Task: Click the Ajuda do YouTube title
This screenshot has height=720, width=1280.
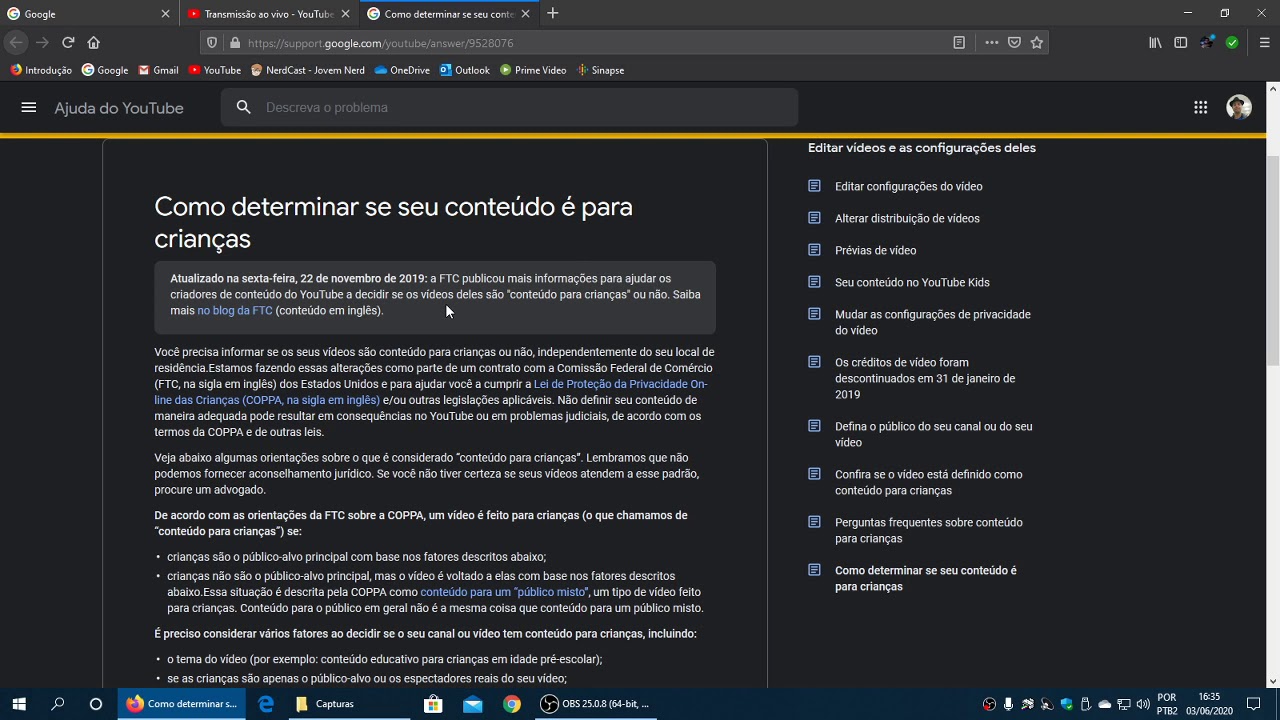Action: [119, 108]
